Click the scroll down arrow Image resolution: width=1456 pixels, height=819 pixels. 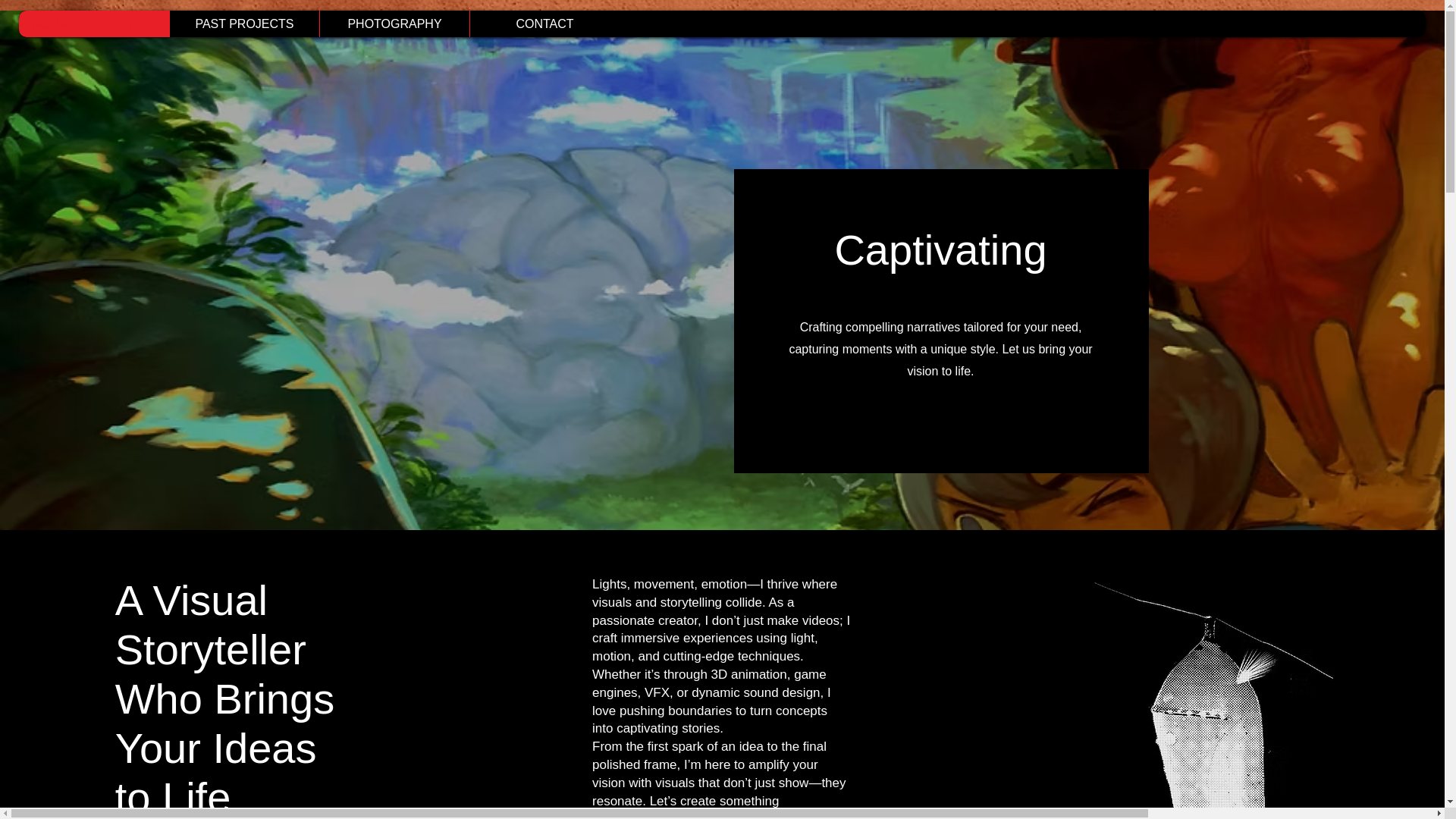(x=1450, y=802)
